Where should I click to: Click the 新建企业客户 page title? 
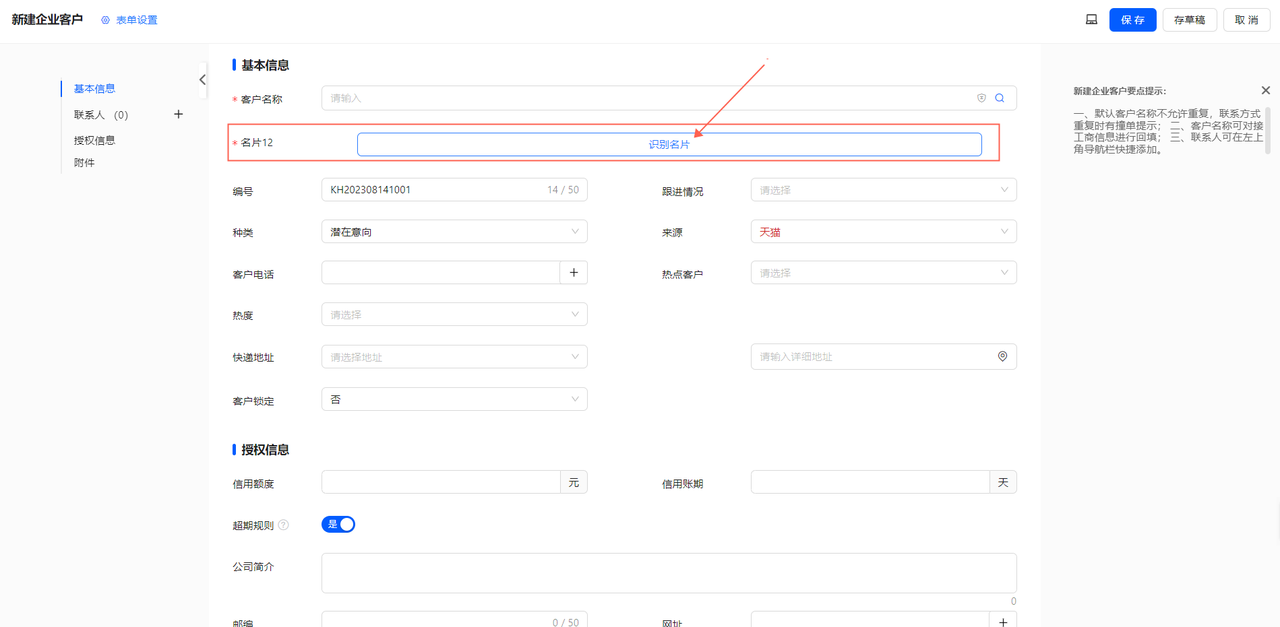coord(47,20)
